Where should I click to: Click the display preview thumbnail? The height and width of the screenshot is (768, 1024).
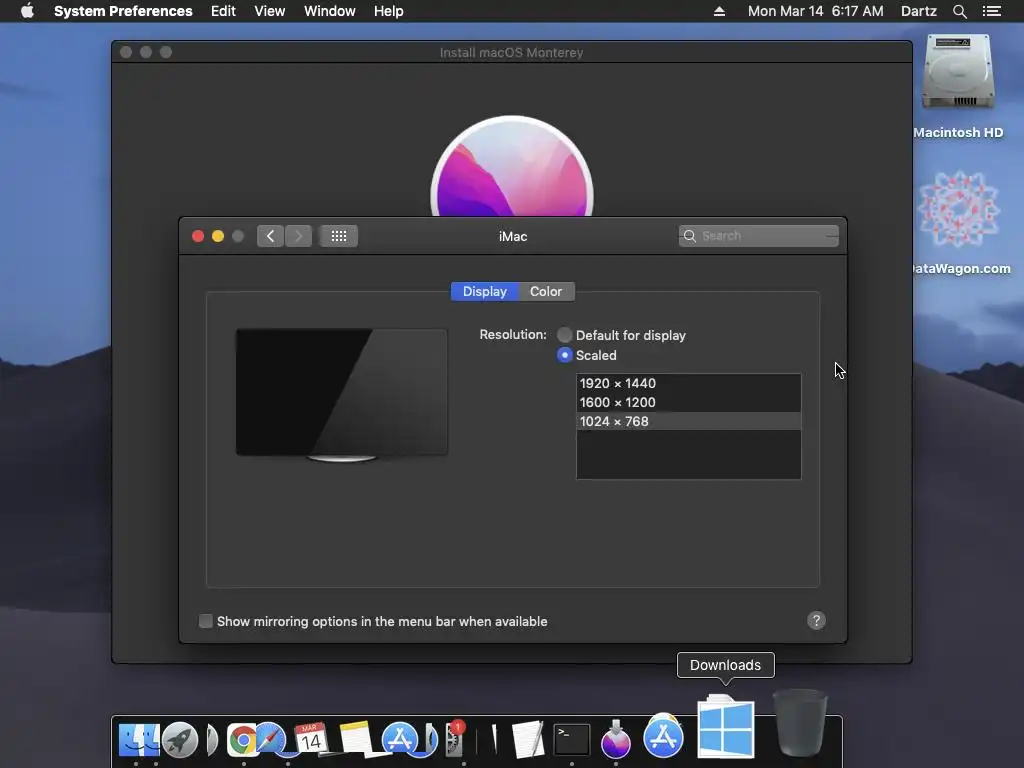click(342, 394)
